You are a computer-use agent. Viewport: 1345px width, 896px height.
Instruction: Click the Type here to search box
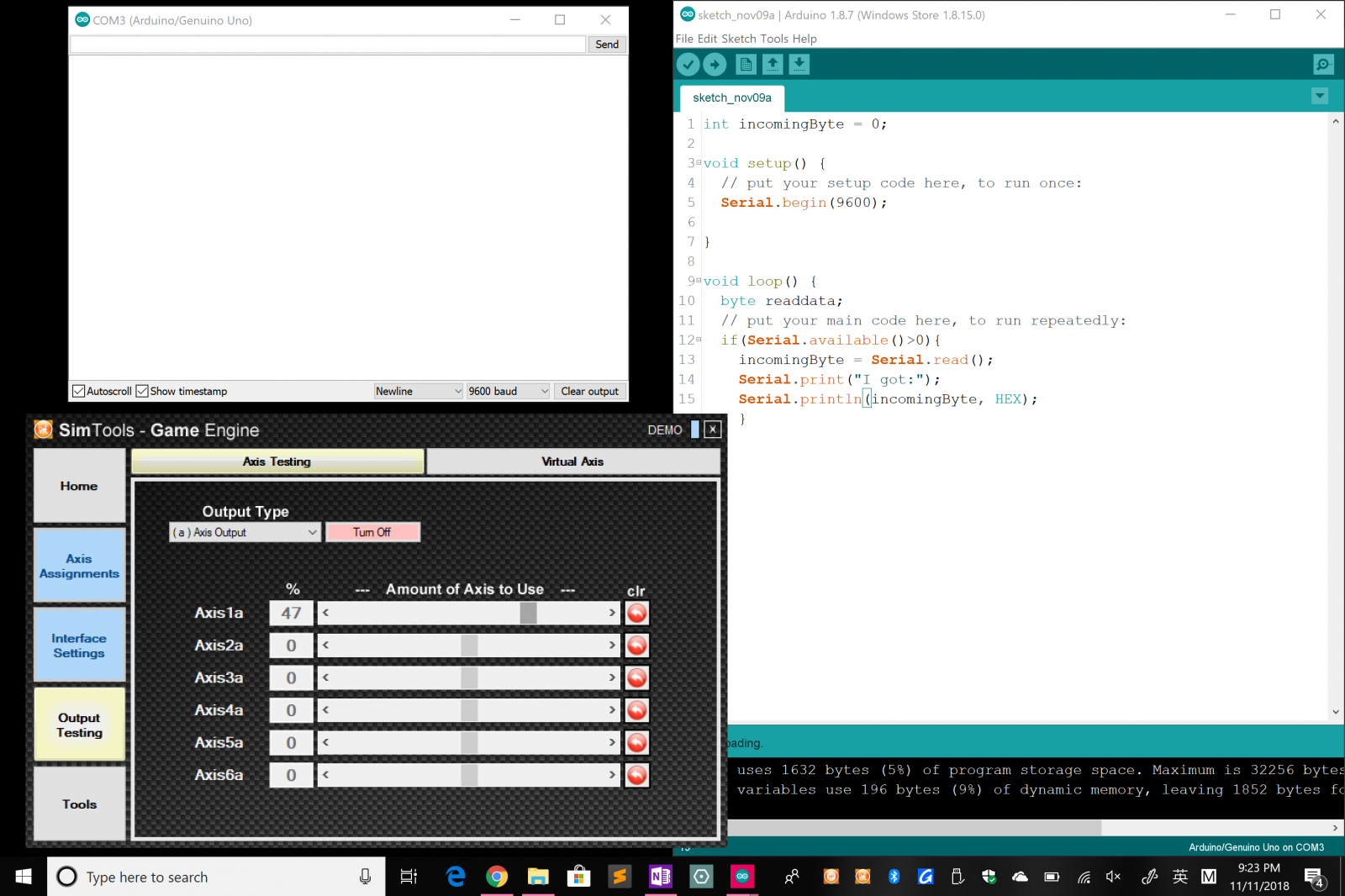[x=216, y=877]
